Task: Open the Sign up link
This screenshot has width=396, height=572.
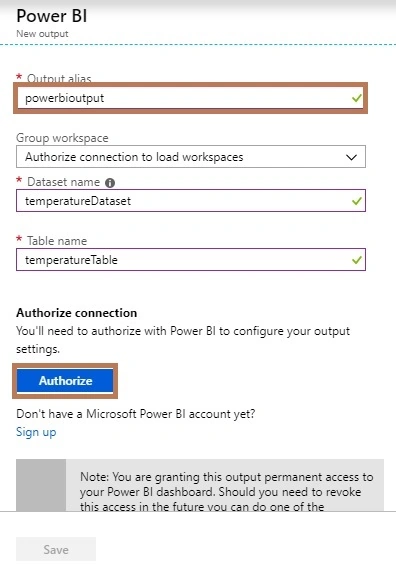Action: (x=36, y=432)
